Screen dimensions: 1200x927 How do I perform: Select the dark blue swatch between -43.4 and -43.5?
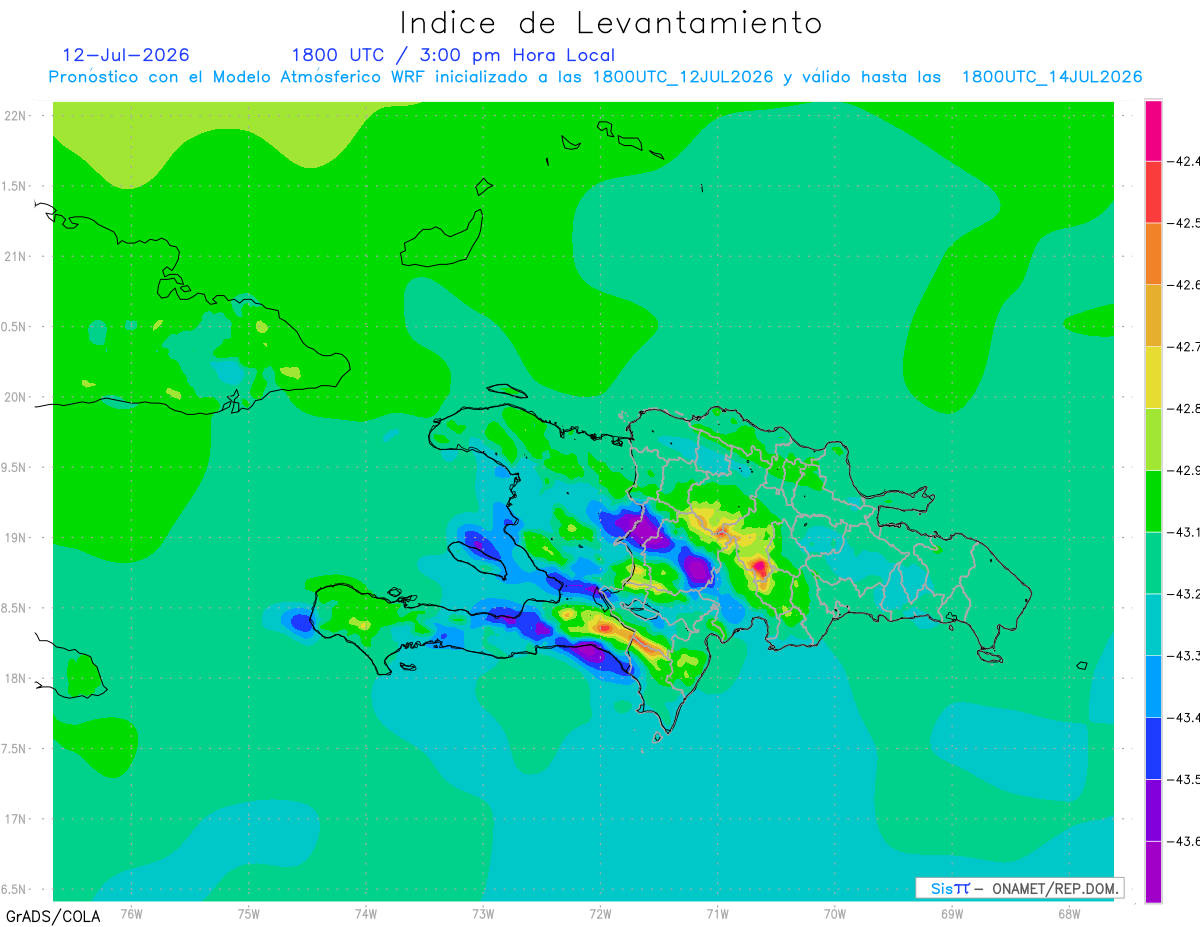coord(1153,748)
